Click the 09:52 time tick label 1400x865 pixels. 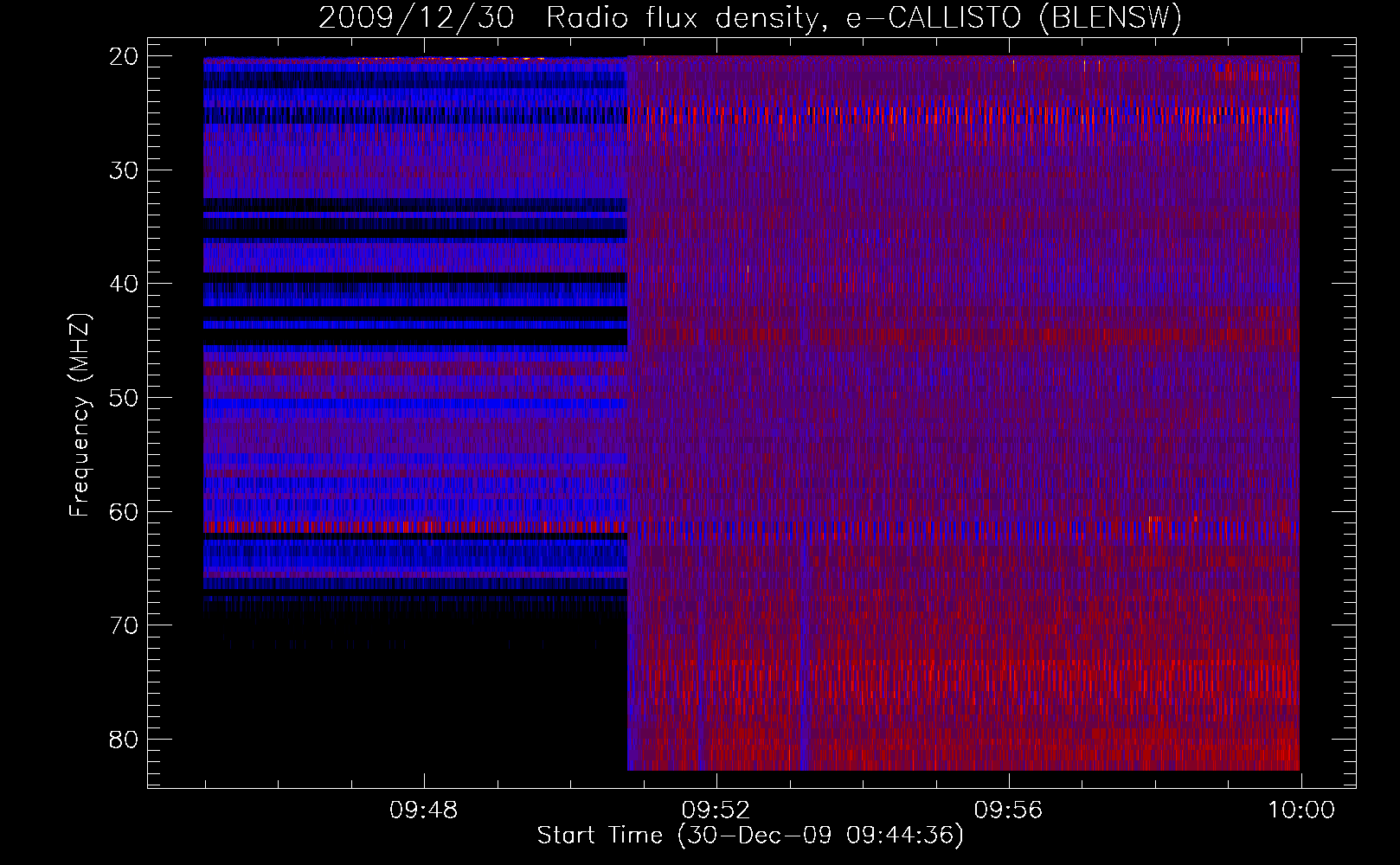point(716,811)
